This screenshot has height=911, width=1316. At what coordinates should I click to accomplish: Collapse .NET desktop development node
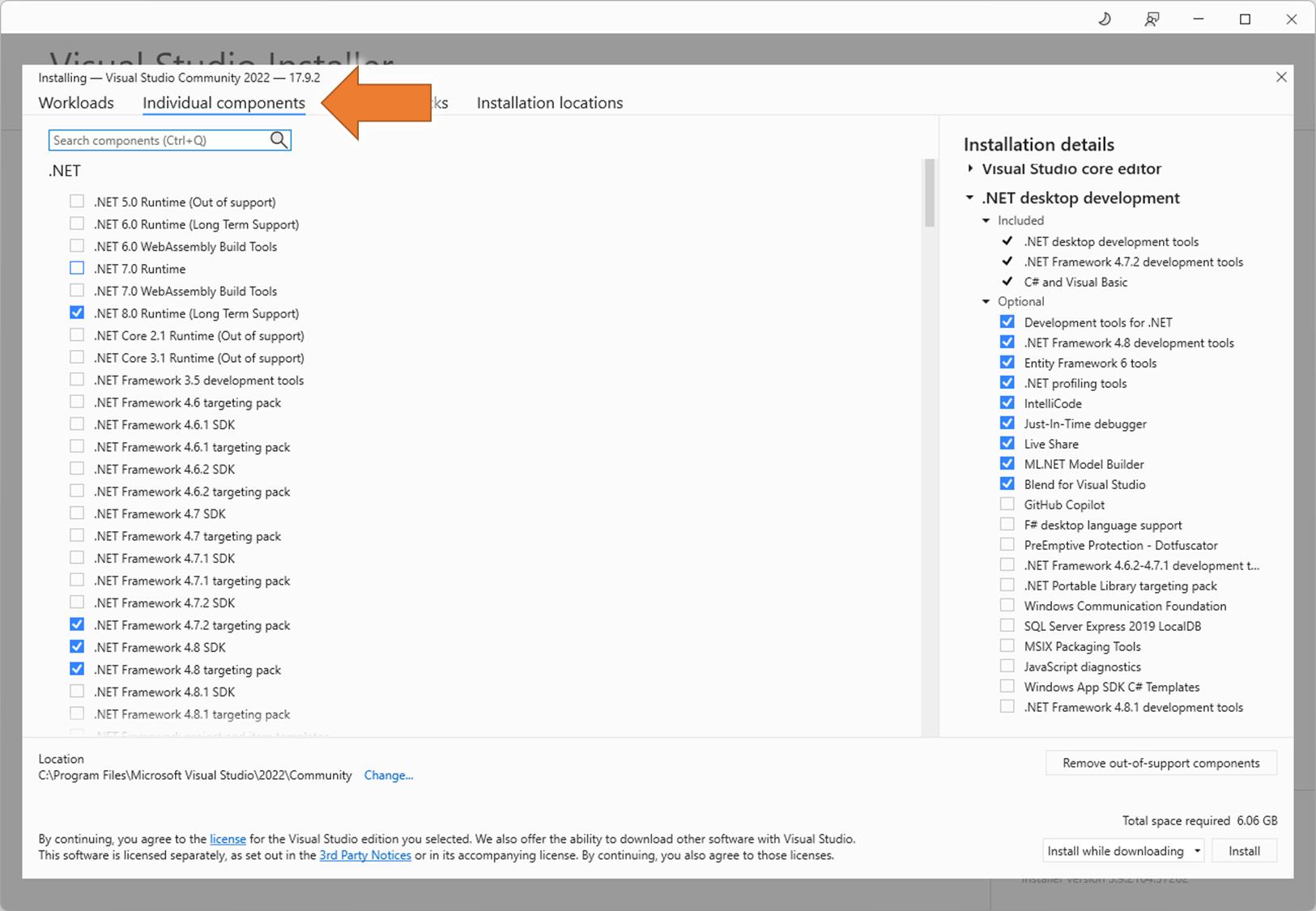click(970, 198)
